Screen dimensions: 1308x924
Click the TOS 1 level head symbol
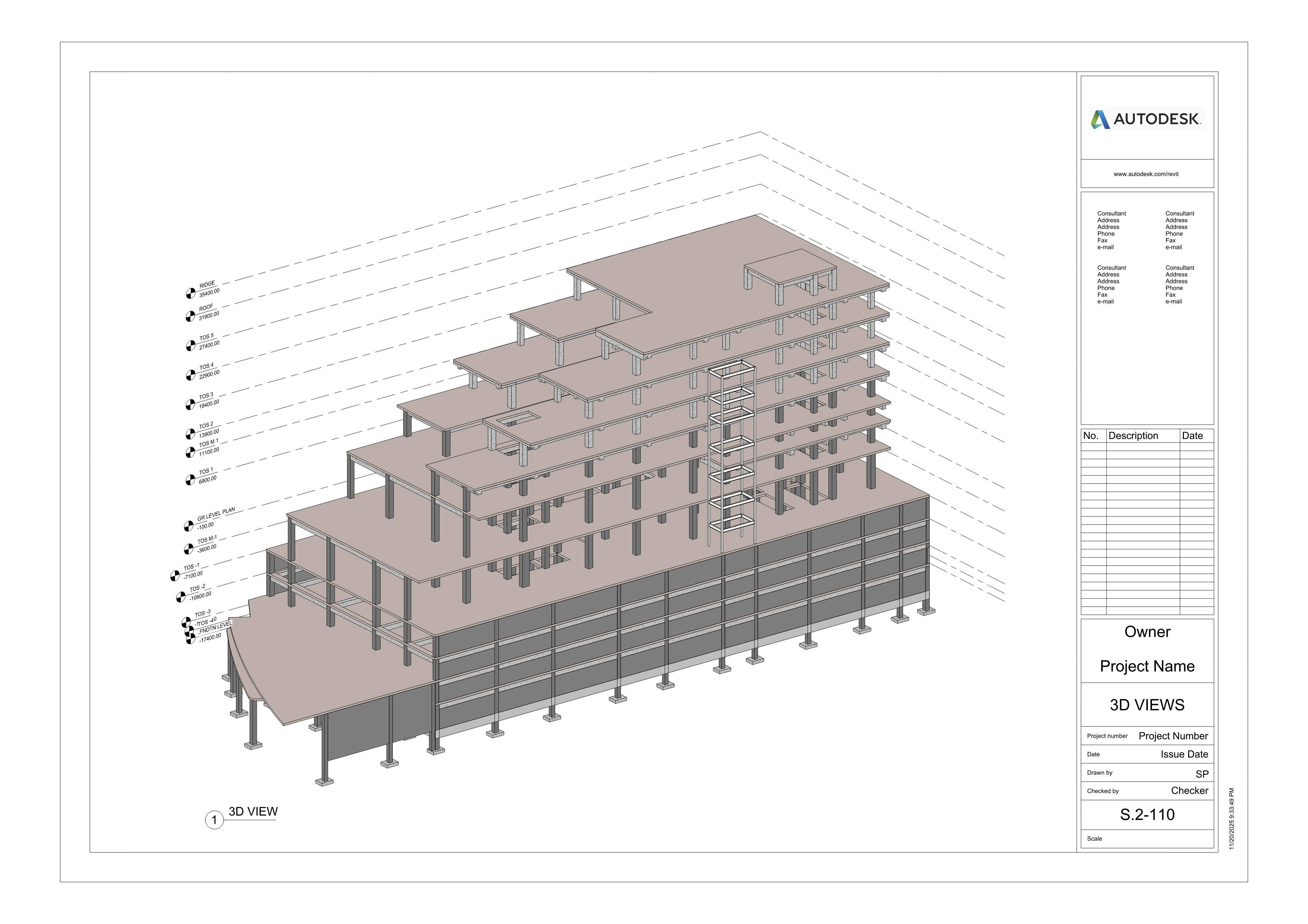[x=190, y=480]
